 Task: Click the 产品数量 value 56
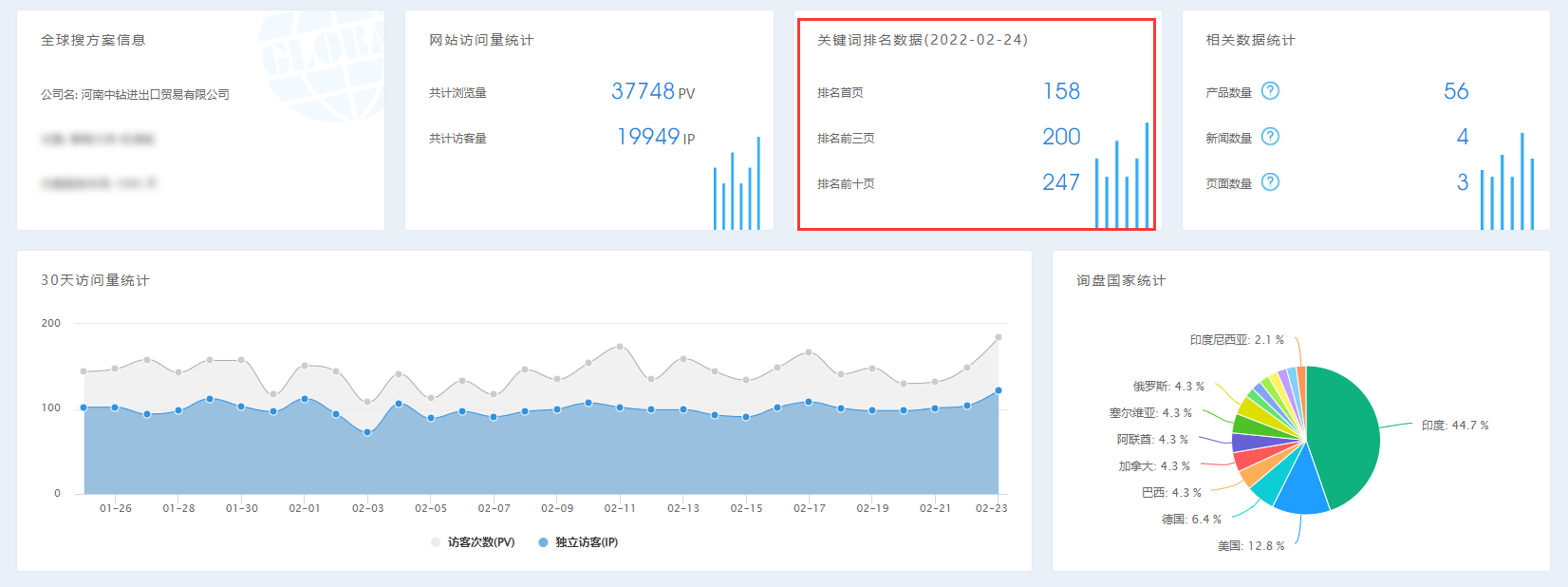1455,91
